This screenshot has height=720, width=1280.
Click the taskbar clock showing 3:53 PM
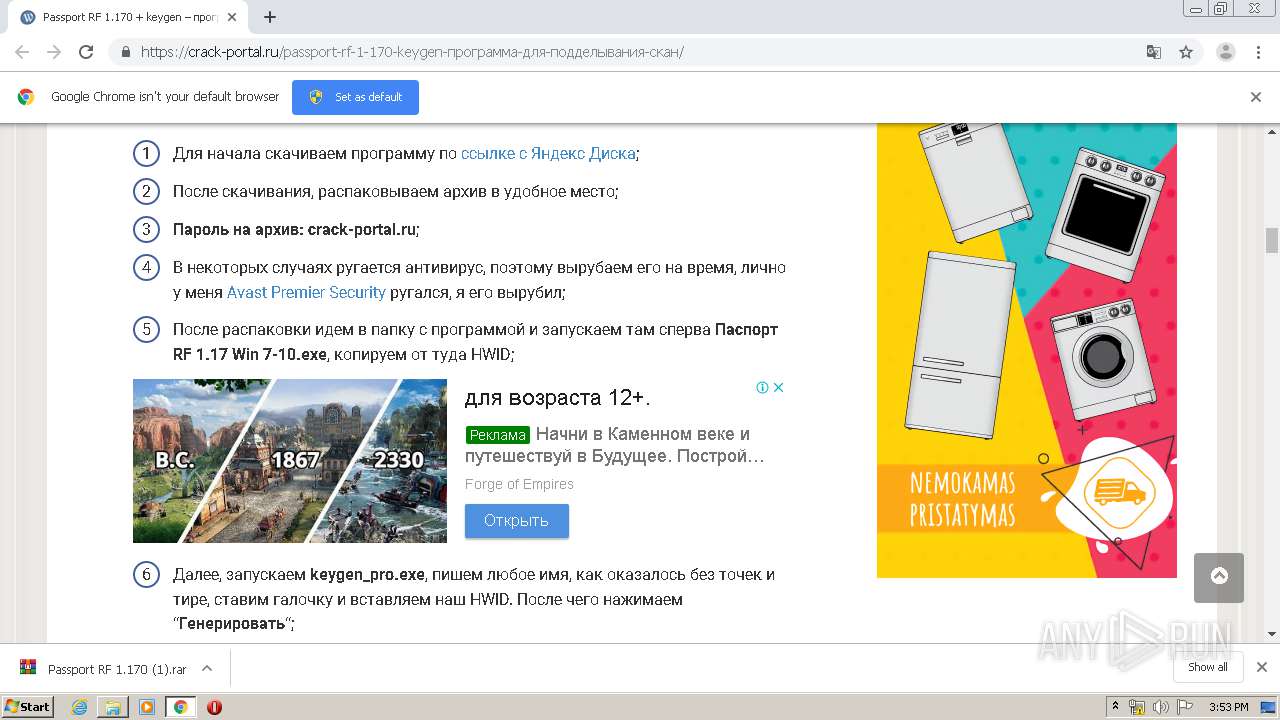pos(1228,707)
